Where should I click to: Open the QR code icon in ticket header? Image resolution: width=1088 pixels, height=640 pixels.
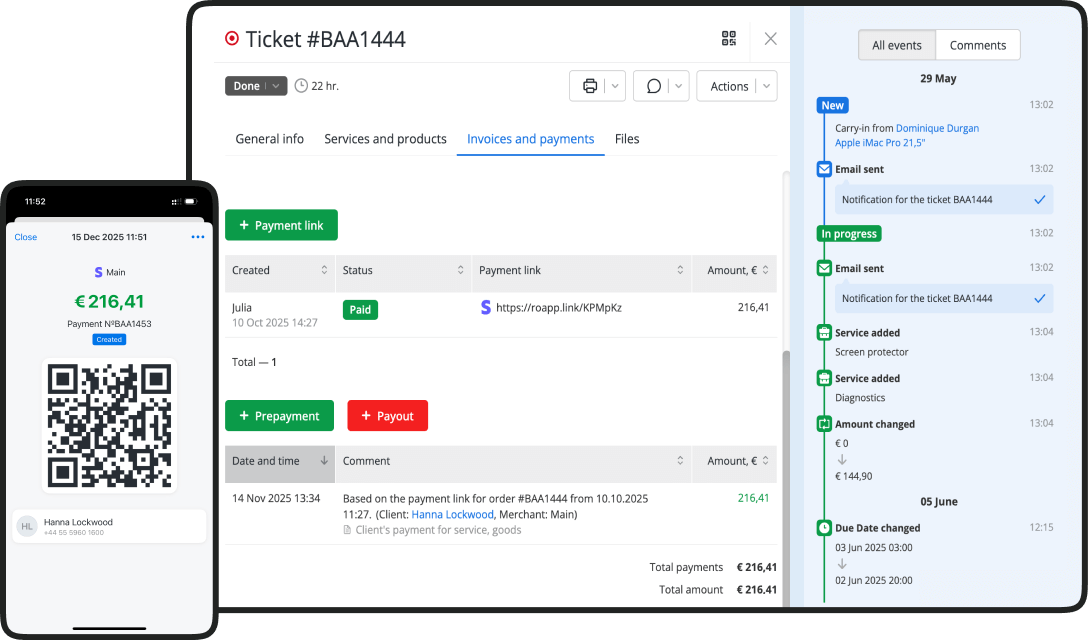click(x=728, y=39)
